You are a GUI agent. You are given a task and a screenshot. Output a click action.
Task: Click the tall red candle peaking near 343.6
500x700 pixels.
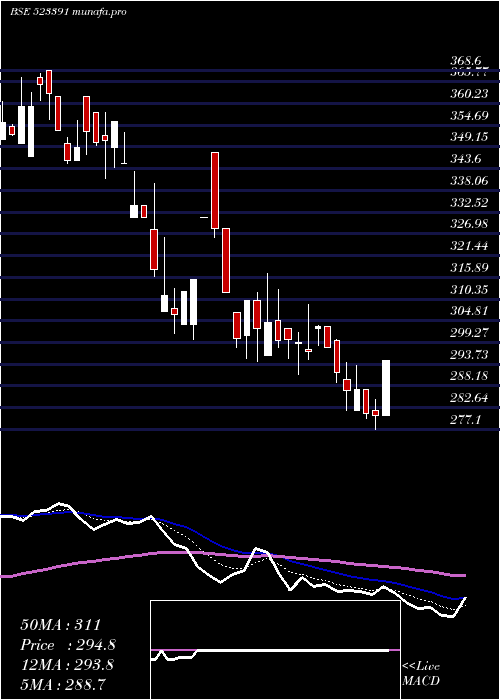215,191
